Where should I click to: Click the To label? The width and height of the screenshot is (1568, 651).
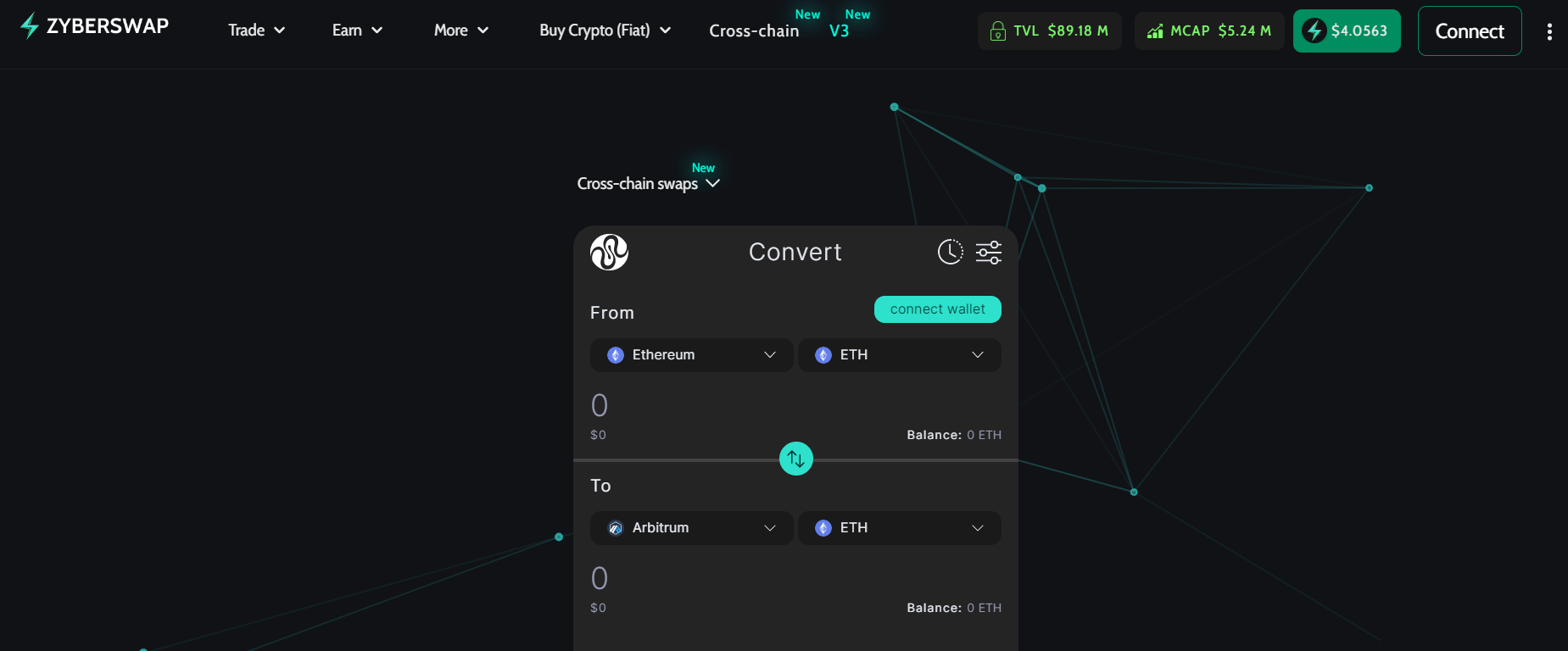point(600,486)
